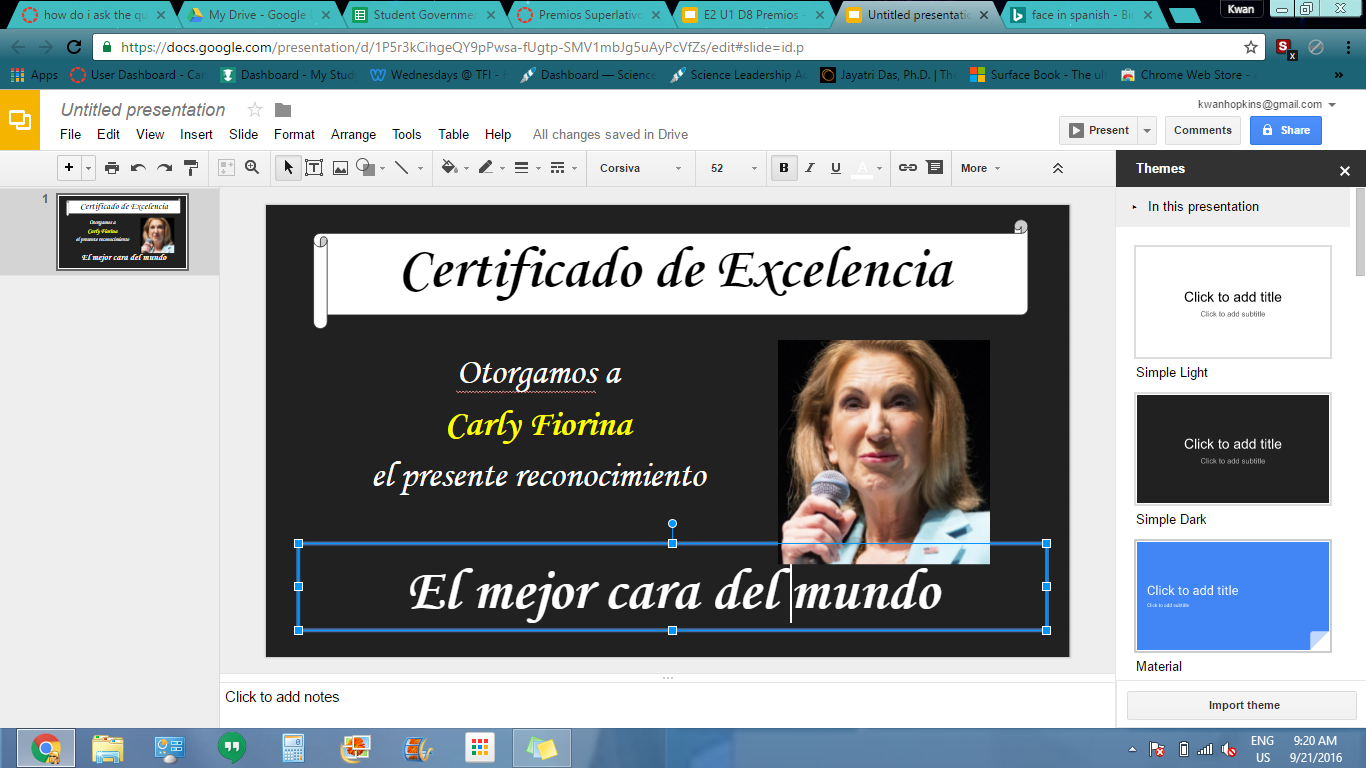Toggle Bold formatting button

pos(783,168)
